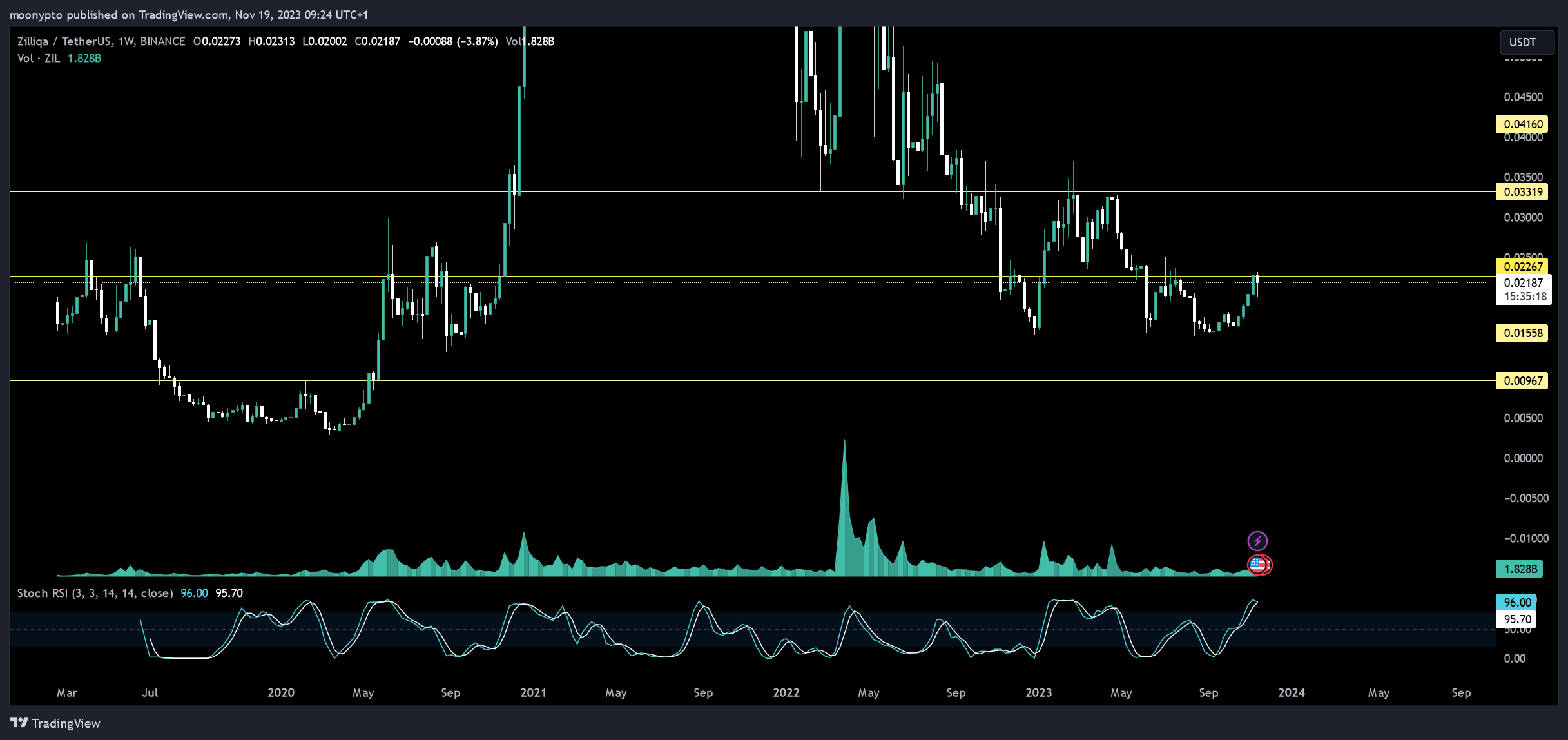
Task: Click the 2022 label on the time axis
Action: click(x=786, y=692)
